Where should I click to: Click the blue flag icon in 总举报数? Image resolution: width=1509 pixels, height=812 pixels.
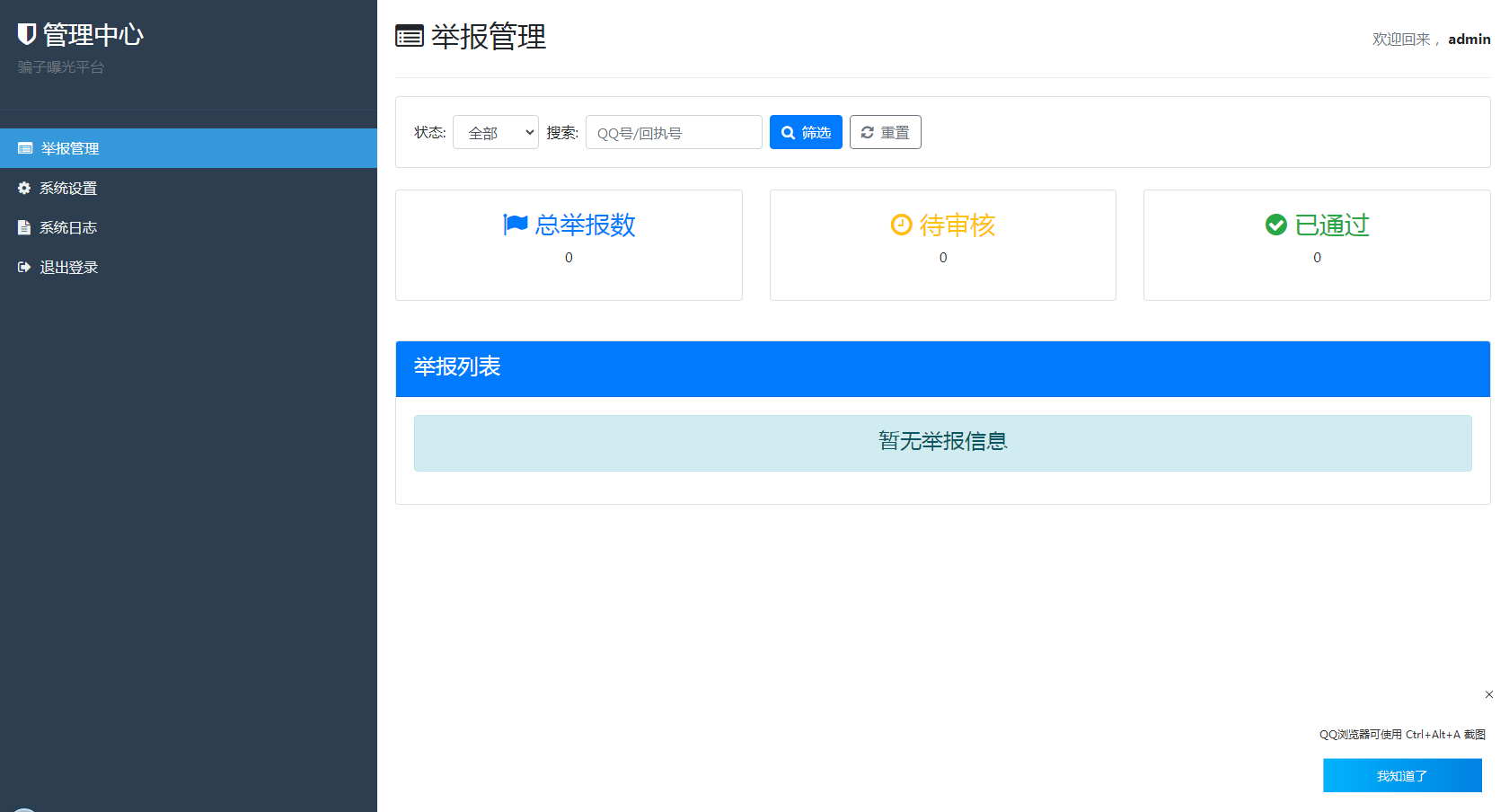point(516,224)
